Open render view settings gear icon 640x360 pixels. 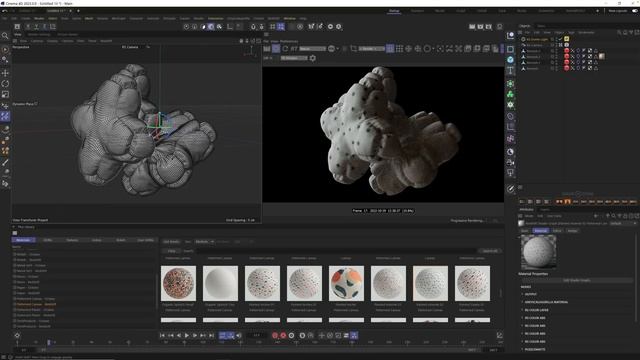click(x=313, y=58)
